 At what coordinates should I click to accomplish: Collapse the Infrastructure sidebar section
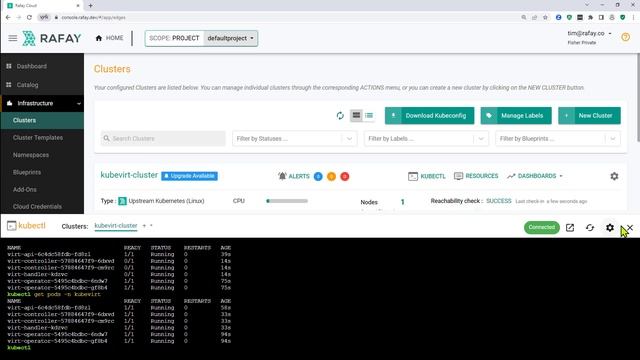pyautogui.click(x=42, y=103)
